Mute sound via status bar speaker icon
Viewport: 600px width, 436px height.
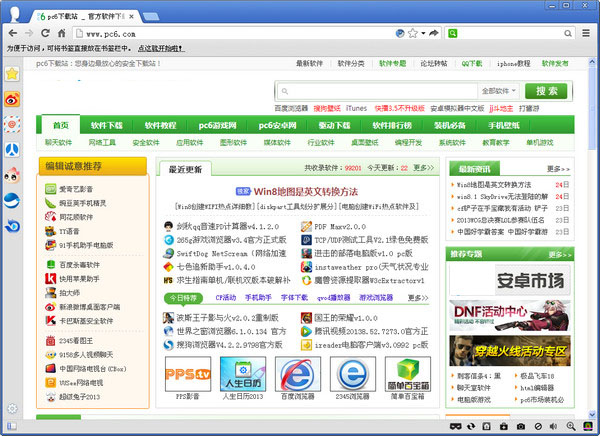(553, 426)
